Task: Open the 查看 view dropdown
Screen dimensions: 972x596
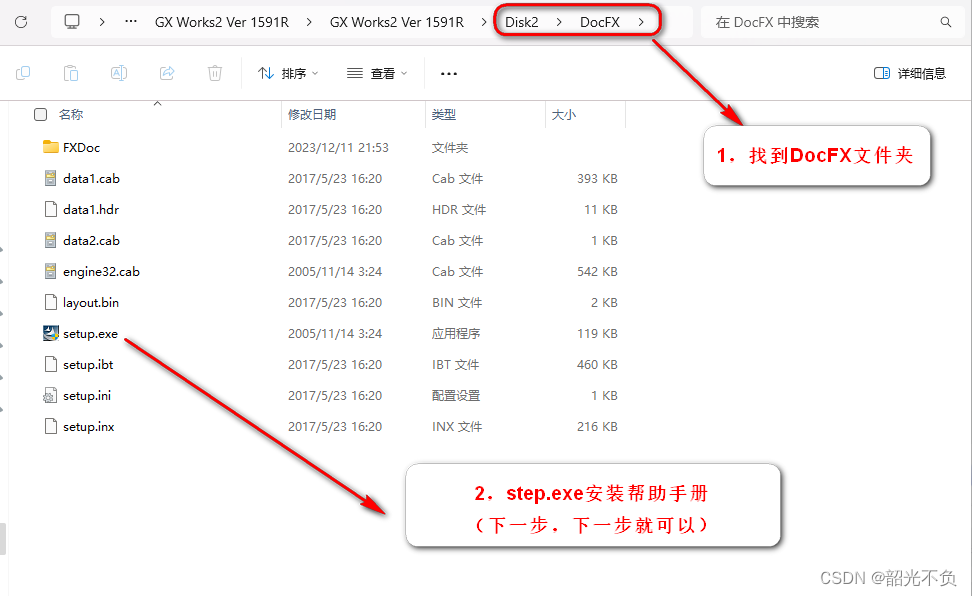Action: pos(377,74)
